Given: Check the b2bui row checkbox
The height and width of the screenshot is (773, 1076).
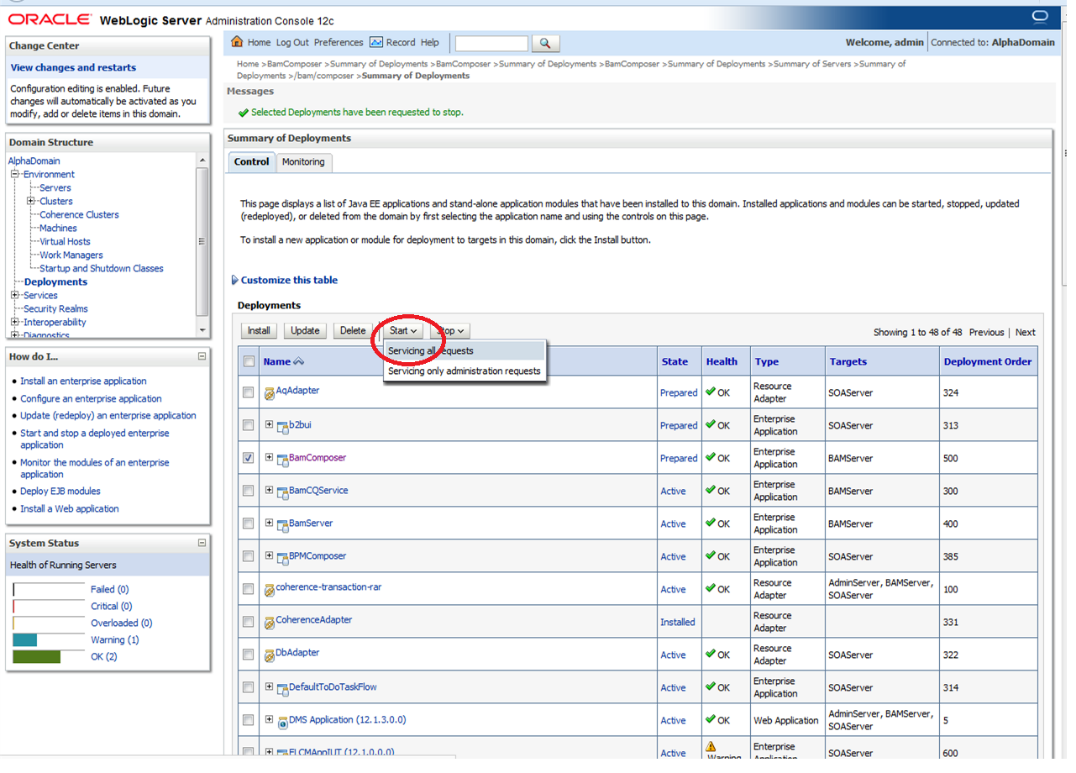Looking at the screenshot, I should click(x=248, y=426).
